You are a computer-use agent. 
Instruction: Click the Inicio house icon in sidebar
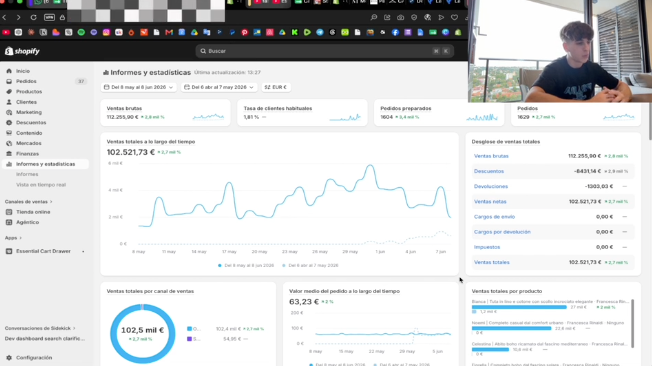(9, 71)
